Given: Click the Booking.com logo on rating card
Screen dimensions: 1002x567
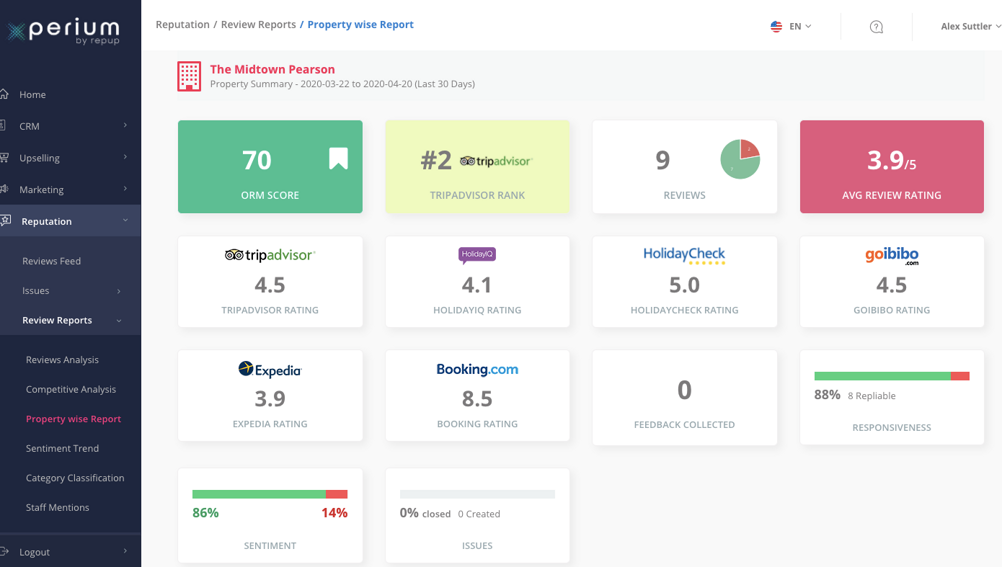Looking at the screenshot, I should point(477,369).
